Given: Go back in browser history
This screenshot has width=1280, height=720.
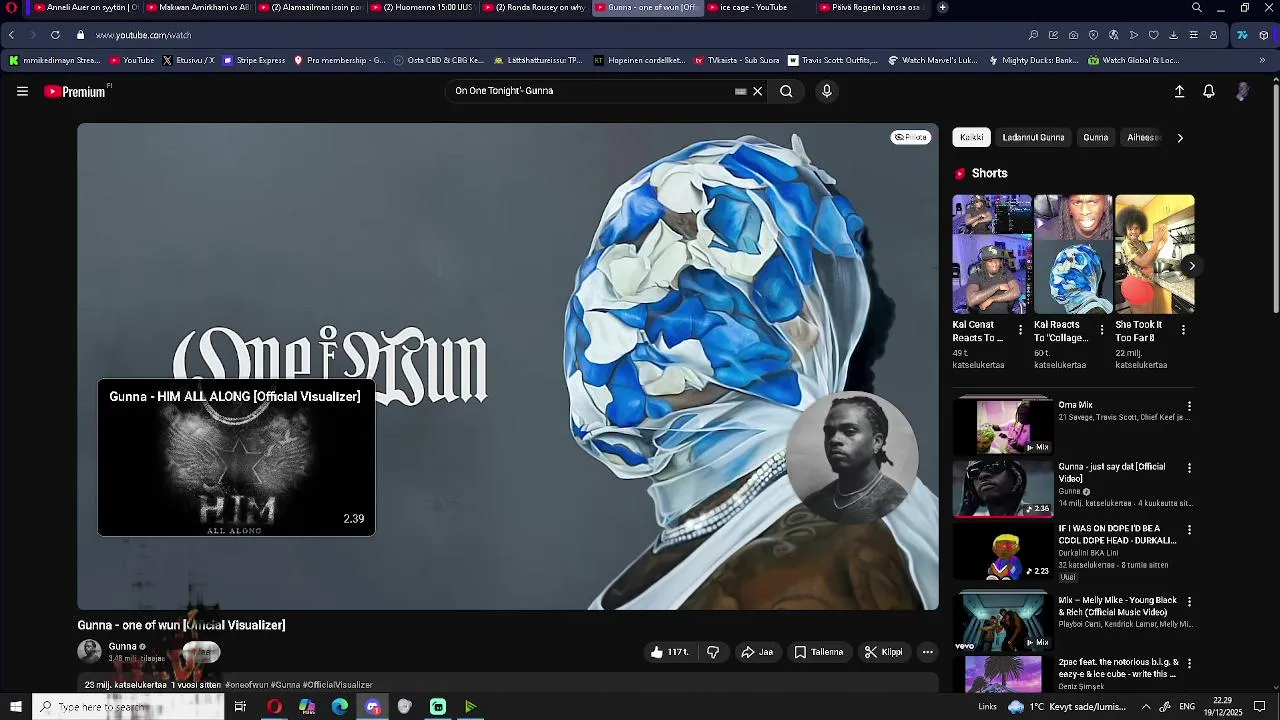Looking at the screenshot, I should [x=11, y=35].
